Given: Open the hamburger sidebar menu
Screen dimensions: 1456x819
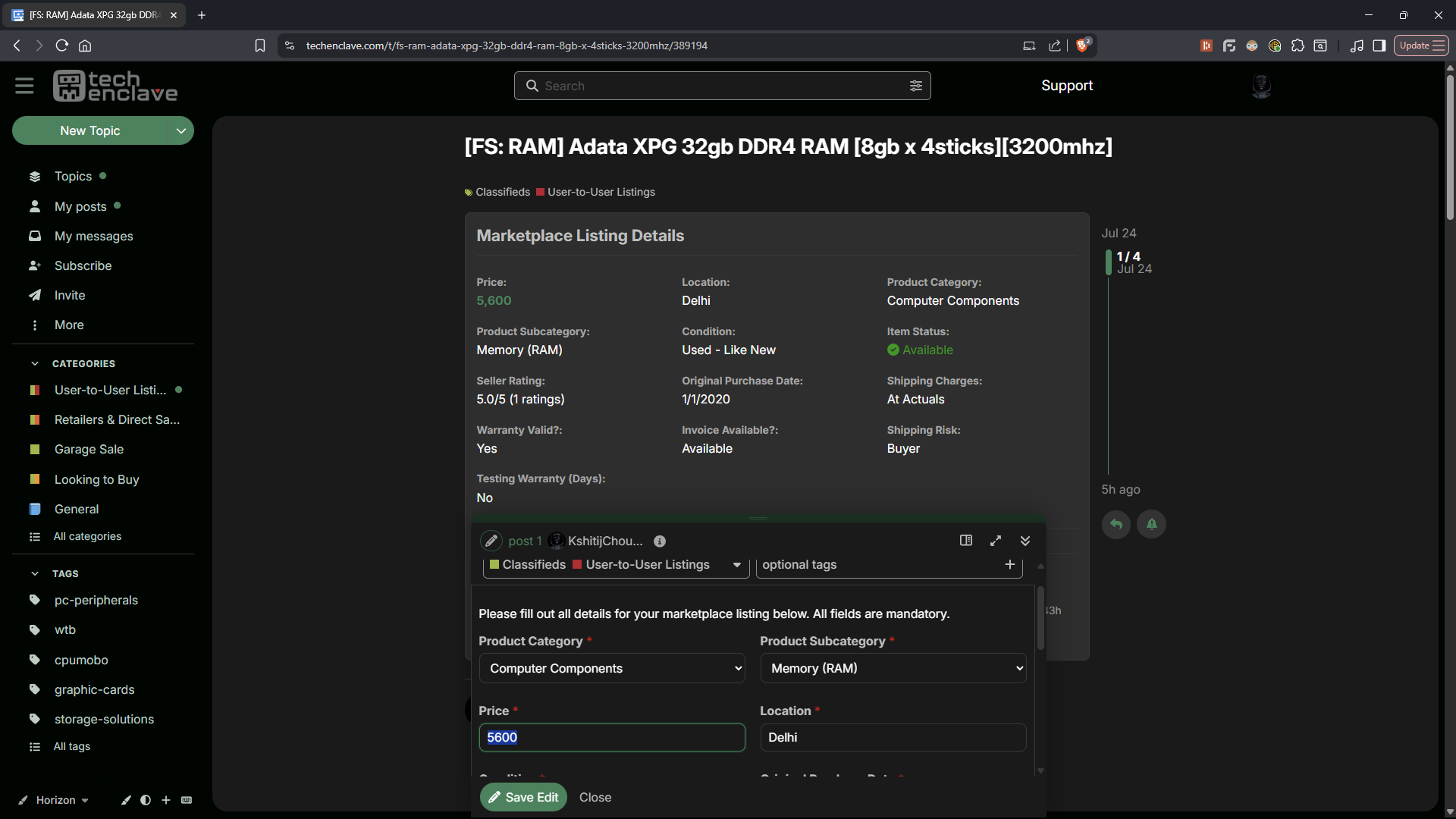Looking at the screenshot, I should coord(24,86).
